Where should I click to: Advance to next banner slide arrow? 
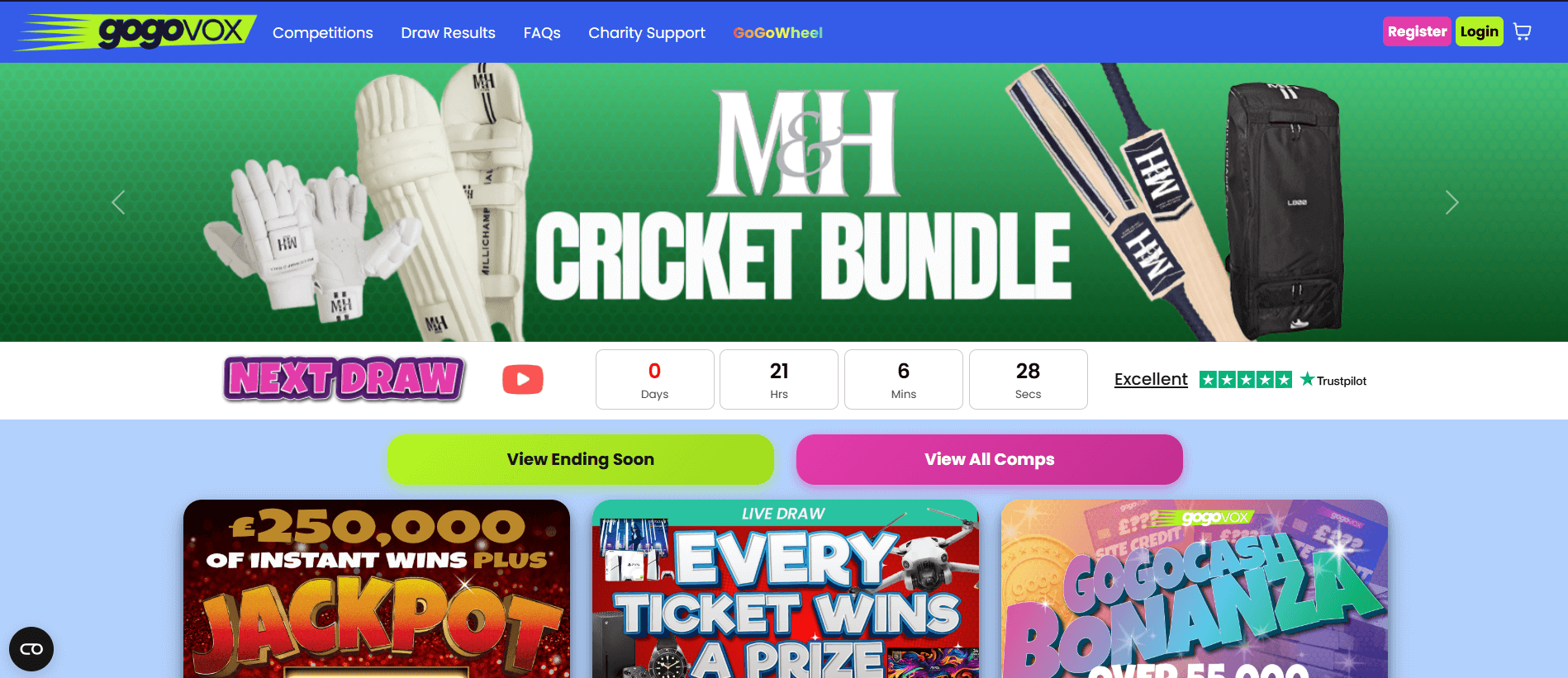pyautogui.click(x=1452, y=202)
